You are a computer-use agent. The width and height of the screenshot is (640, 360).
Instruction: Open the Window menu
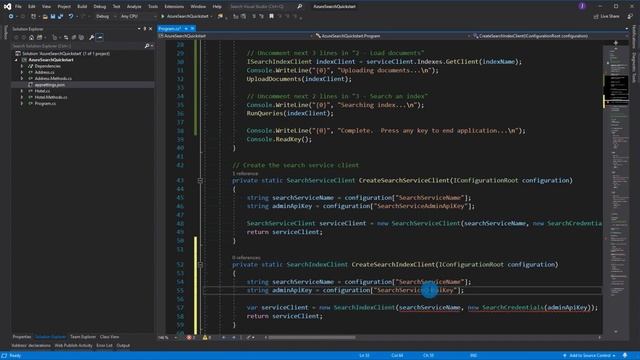pos(198,7)
